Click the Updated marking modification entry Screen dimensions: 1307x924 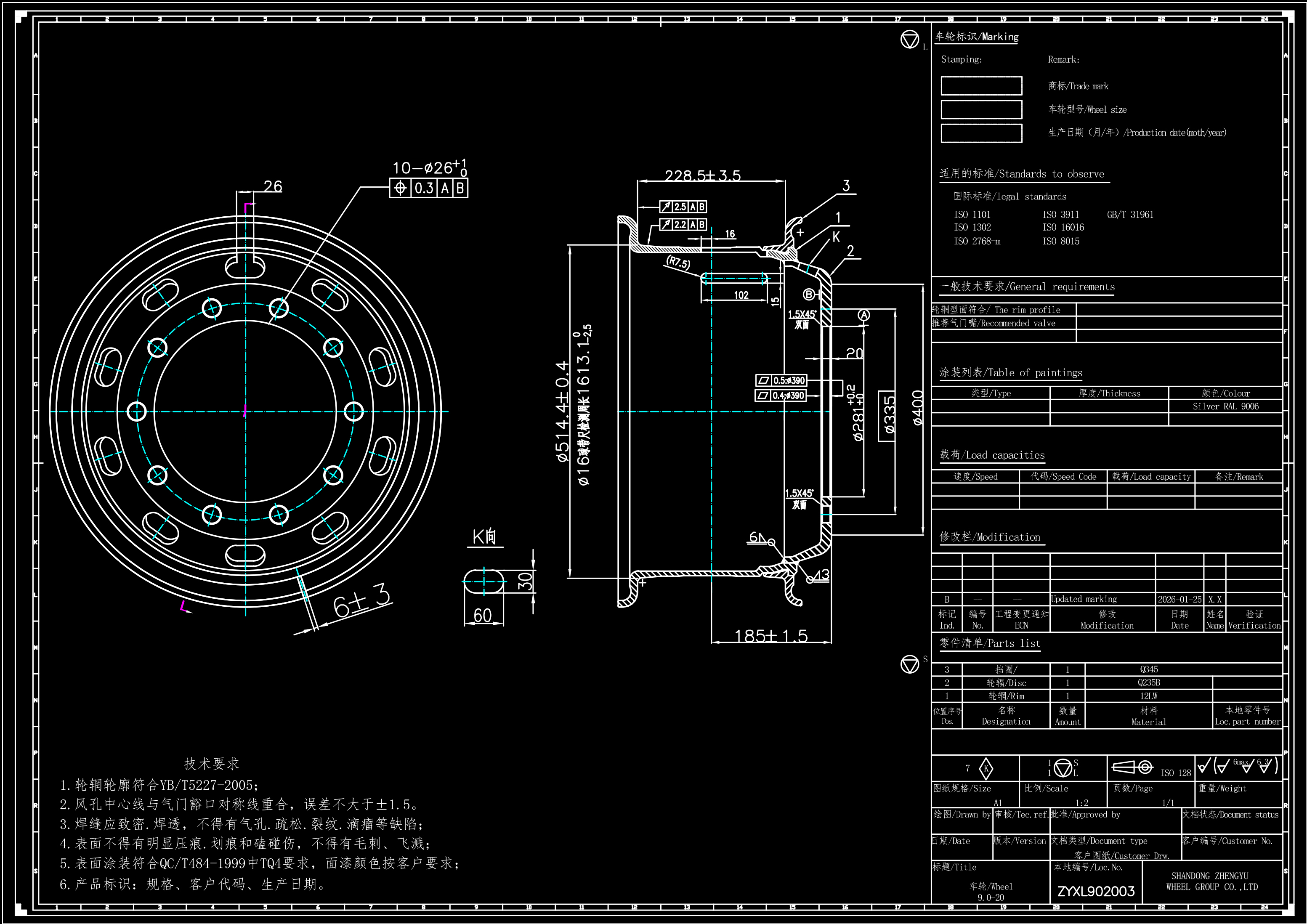click(1084, 599)
